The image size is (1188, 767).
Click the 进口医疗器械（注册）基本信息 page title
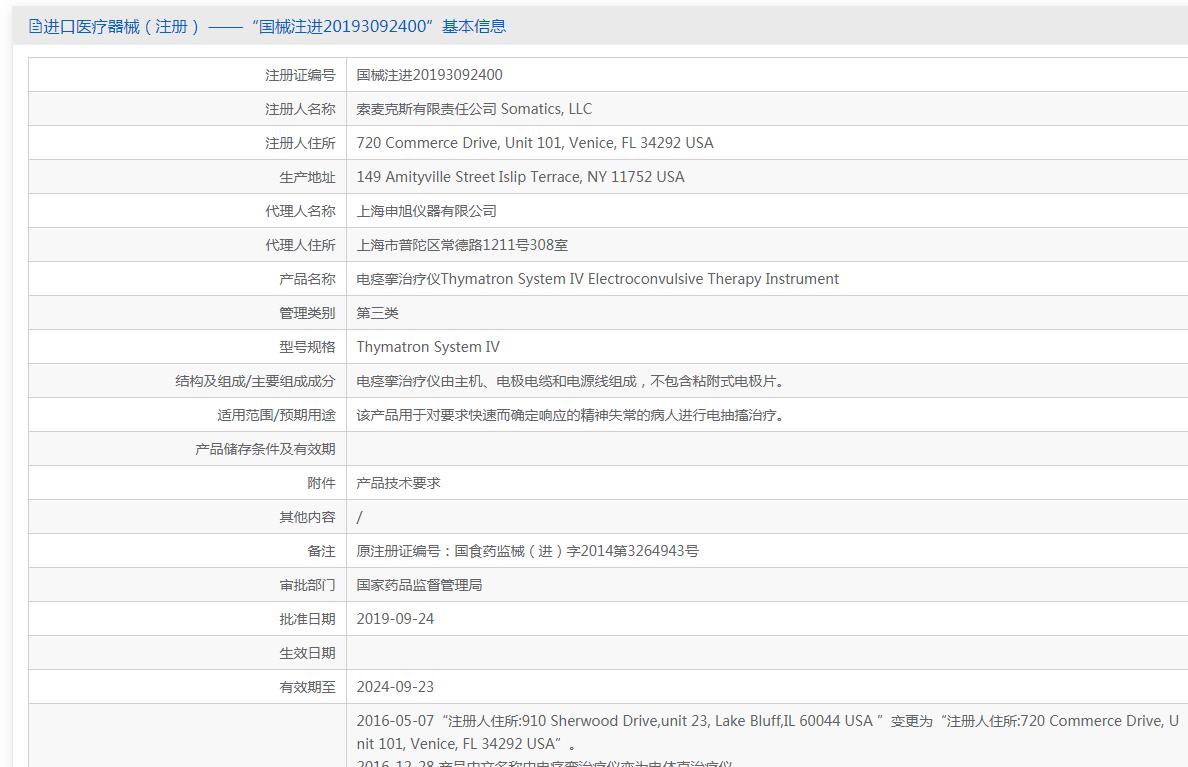[274, 27]
